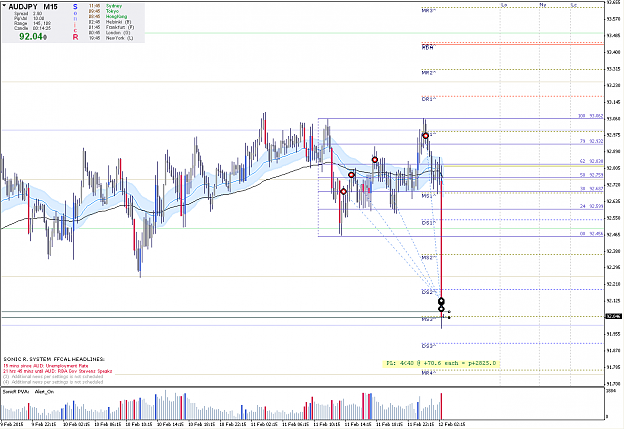Click the 12 Feb 02:15 time axis label

pyautogui.click(x=452, y=424)
